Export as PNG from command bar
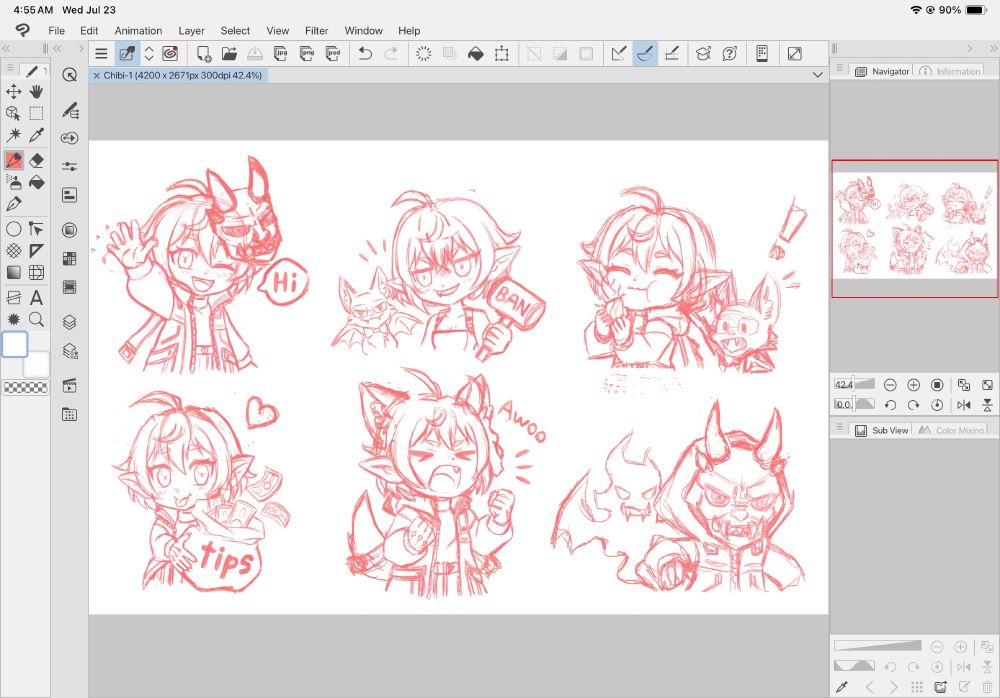This screenshot has height=698, width=1000. pos(307,54)
